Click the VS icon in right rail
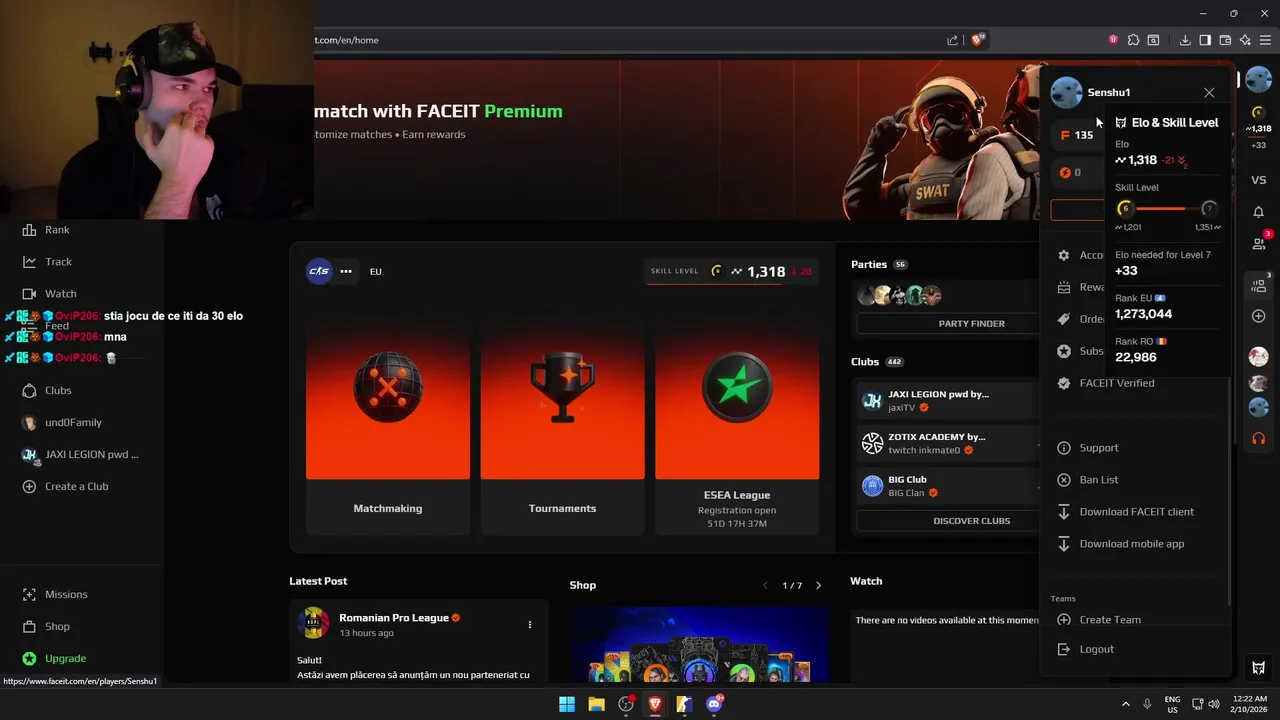 tap(1259, 180)
